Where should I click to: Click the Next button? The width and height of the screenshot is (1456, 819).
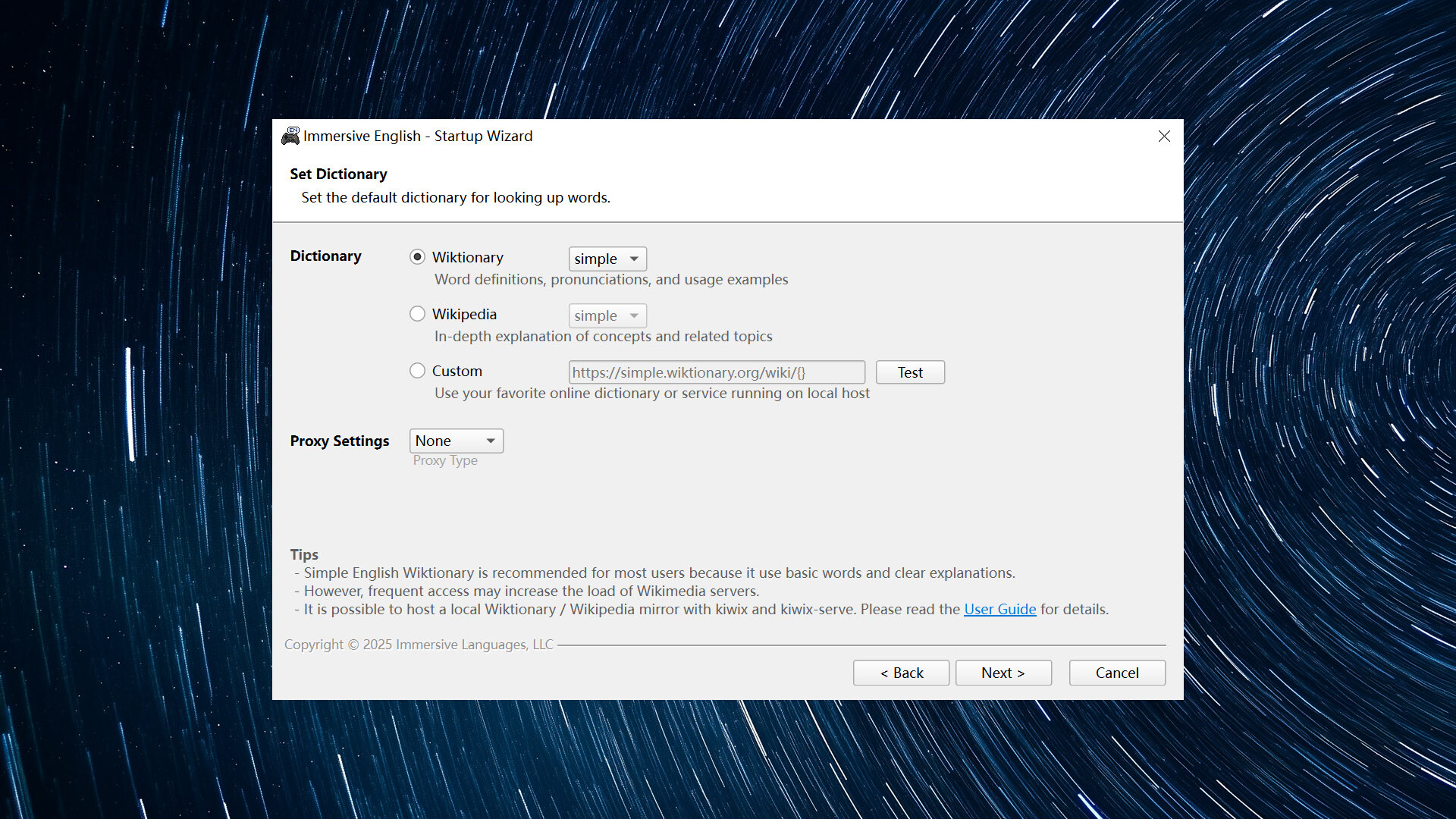coord(1003,673)
